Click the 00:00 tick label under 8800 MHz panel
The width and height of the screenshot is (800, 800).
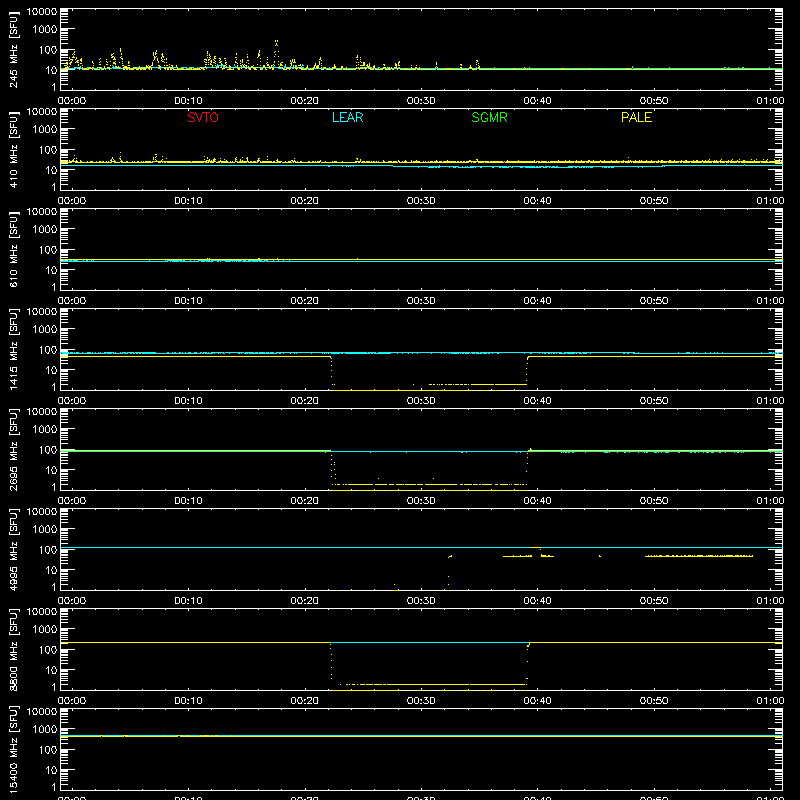[72, 701]
